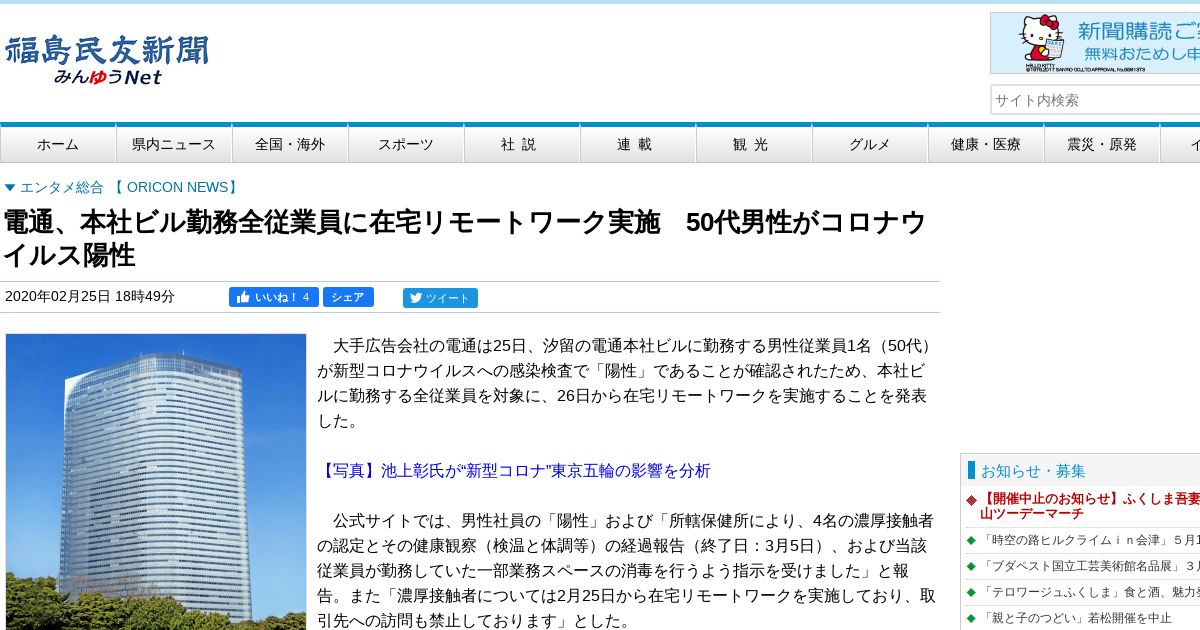Click the エンタメ総合 category link
Viewport: 1200px width, 630px height.
(x=62, y=187)
